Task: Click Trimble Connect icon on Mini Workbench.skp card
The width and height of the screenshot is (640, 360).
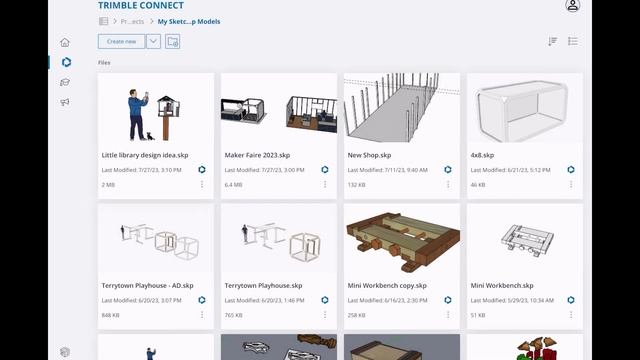Action: pos(571,300)
